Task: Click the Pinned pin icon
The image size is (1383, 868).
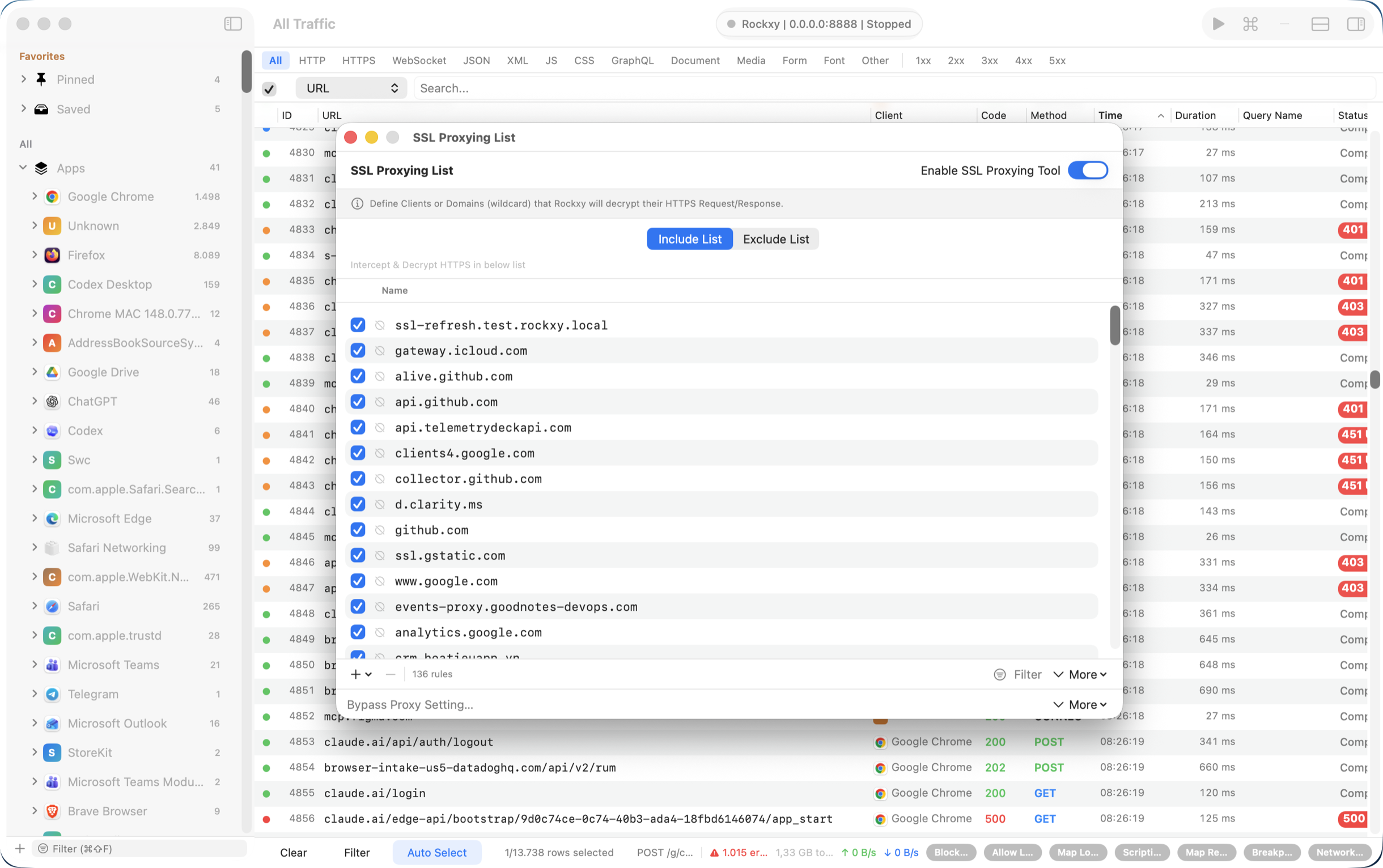Action: pos(41,79)
